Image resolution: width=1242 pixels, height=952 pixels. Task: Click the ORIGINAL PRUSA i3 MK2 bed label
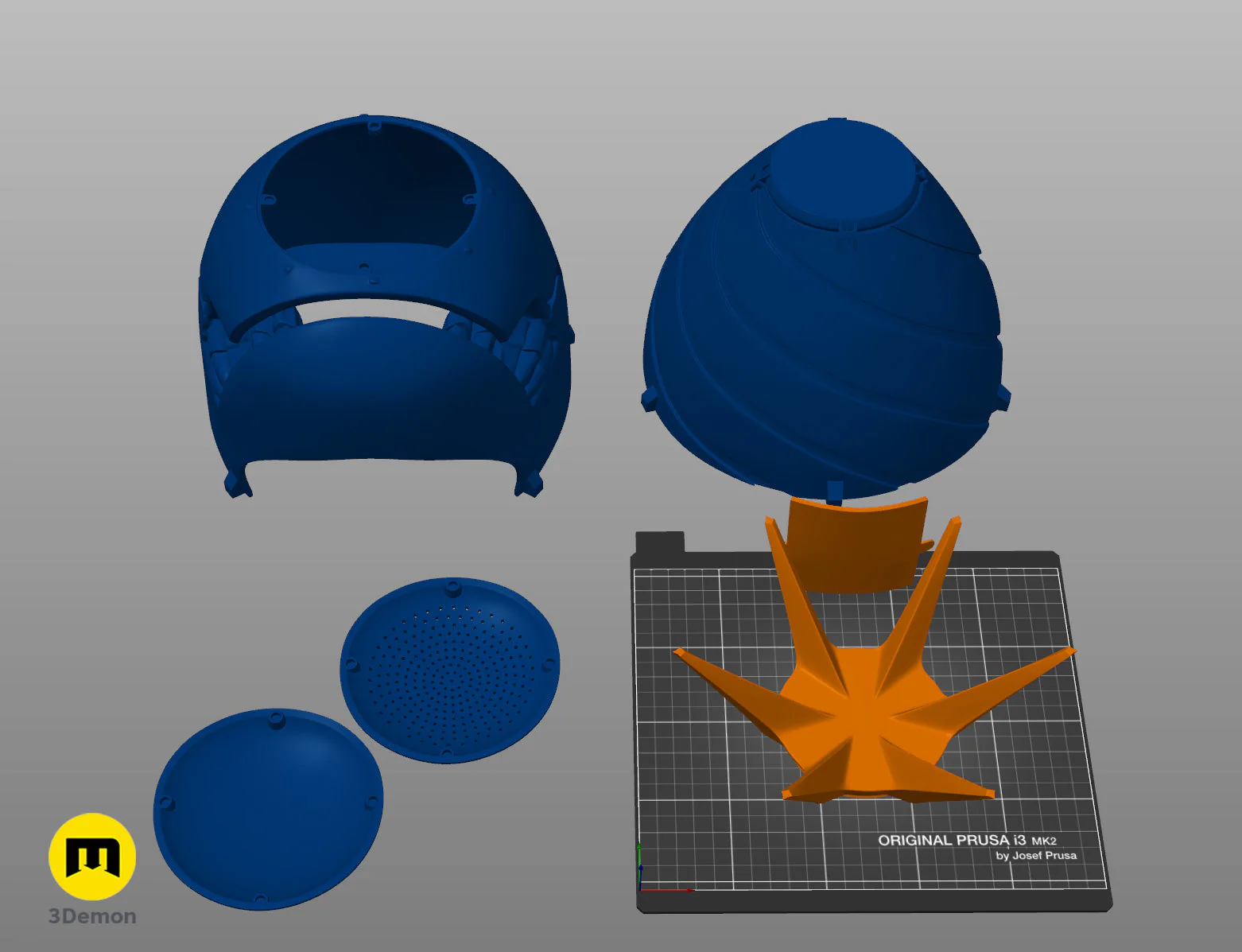pos(967,840)
